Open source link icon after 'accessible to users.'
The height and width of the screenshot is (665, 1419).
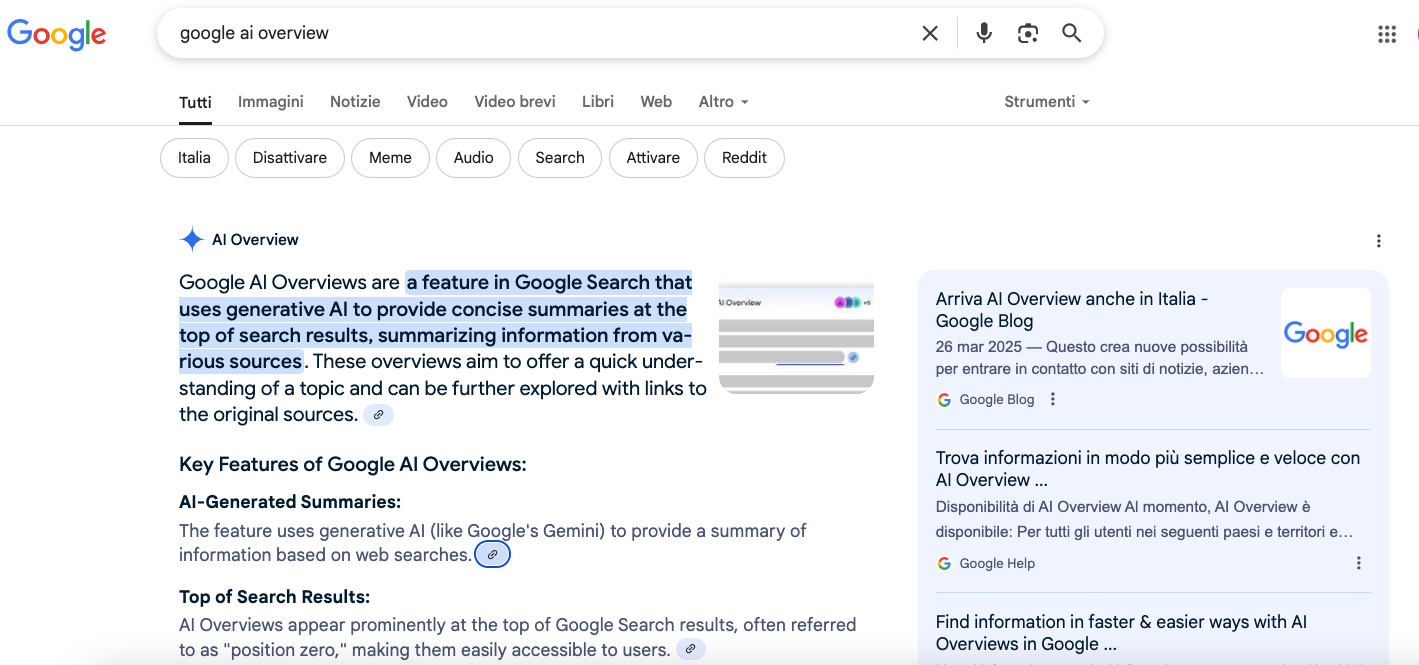[690, 649]
